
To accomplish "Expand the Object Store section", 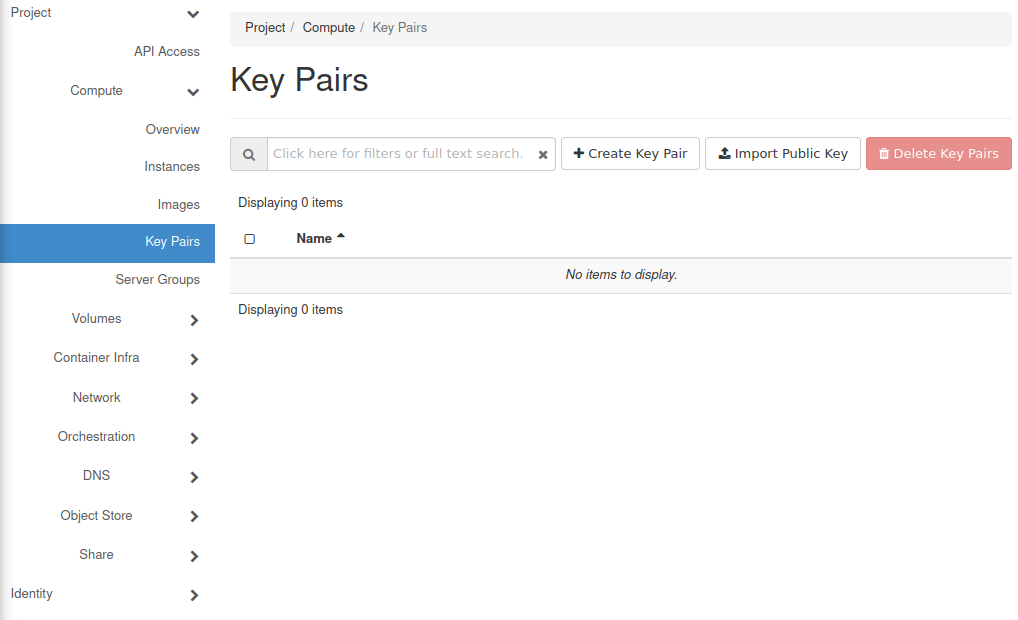I will [x=194, y=516].
